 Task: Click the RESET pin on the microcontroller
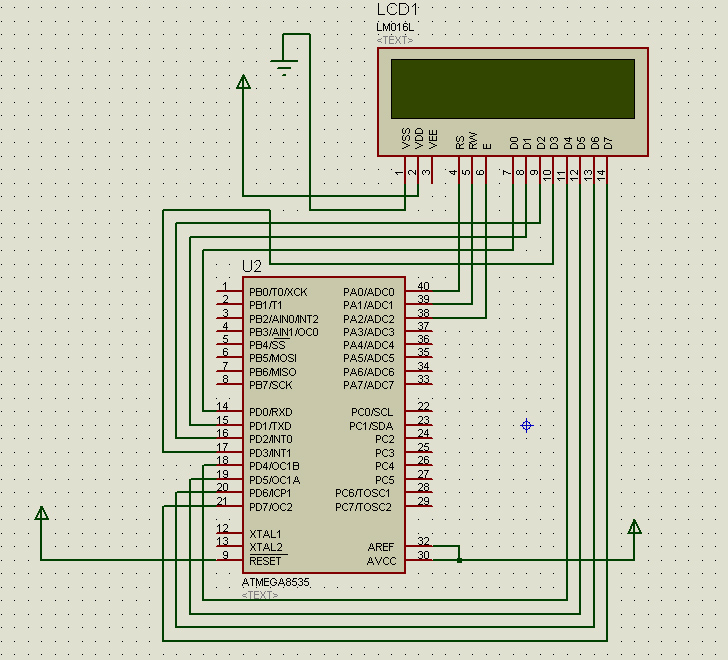tap(267, 561)
